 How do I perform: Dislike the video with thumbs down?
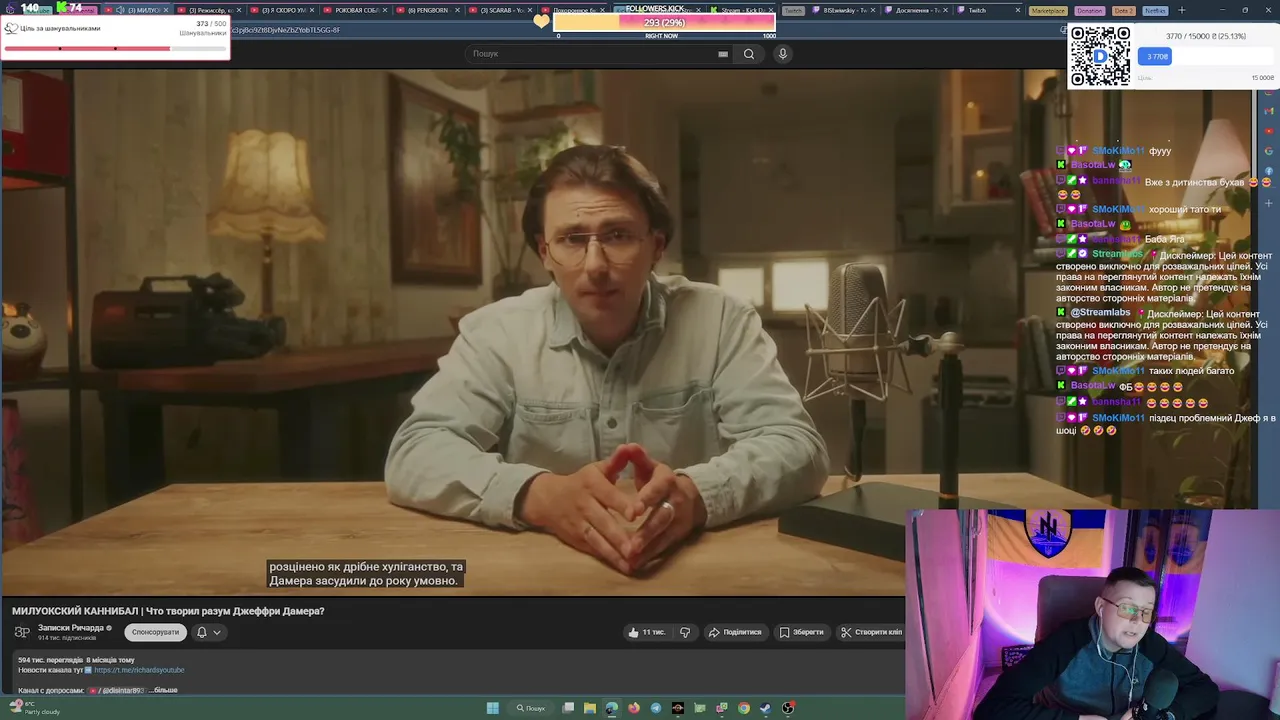(685, 632)
